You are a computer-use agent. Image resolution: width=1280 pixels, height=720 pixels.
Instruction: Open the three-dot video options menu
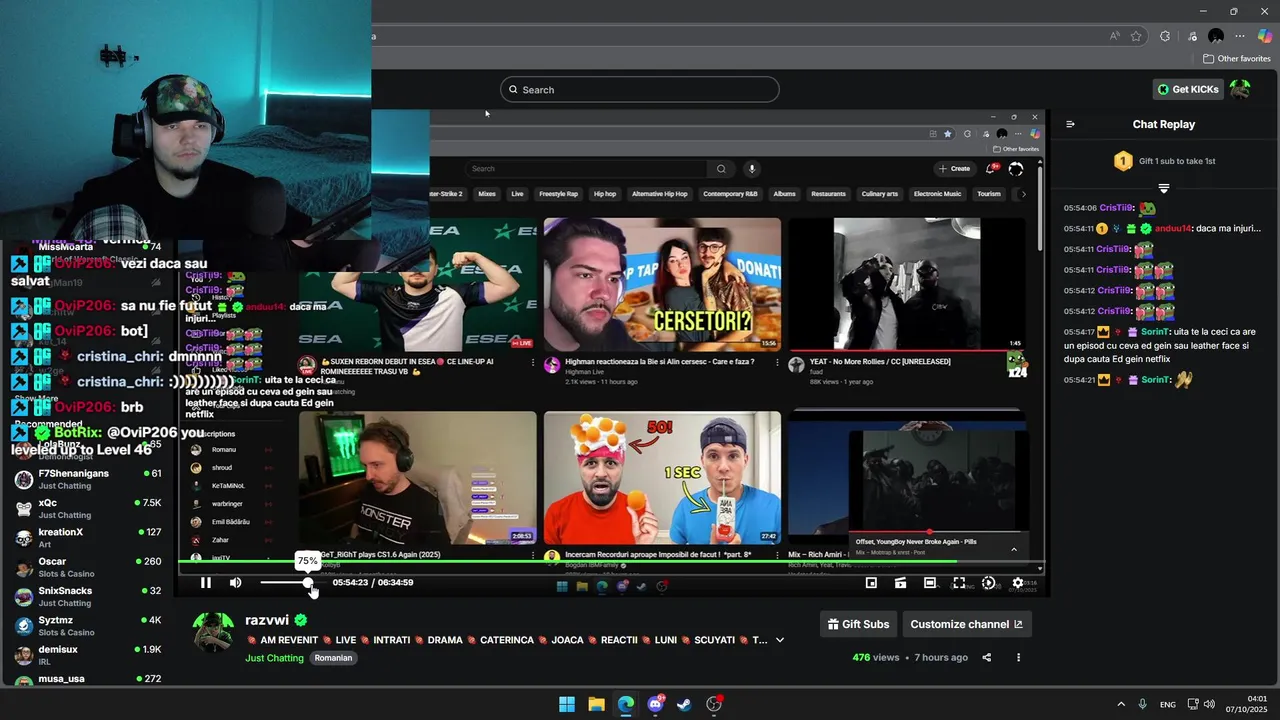click(x=1018, y=658)
